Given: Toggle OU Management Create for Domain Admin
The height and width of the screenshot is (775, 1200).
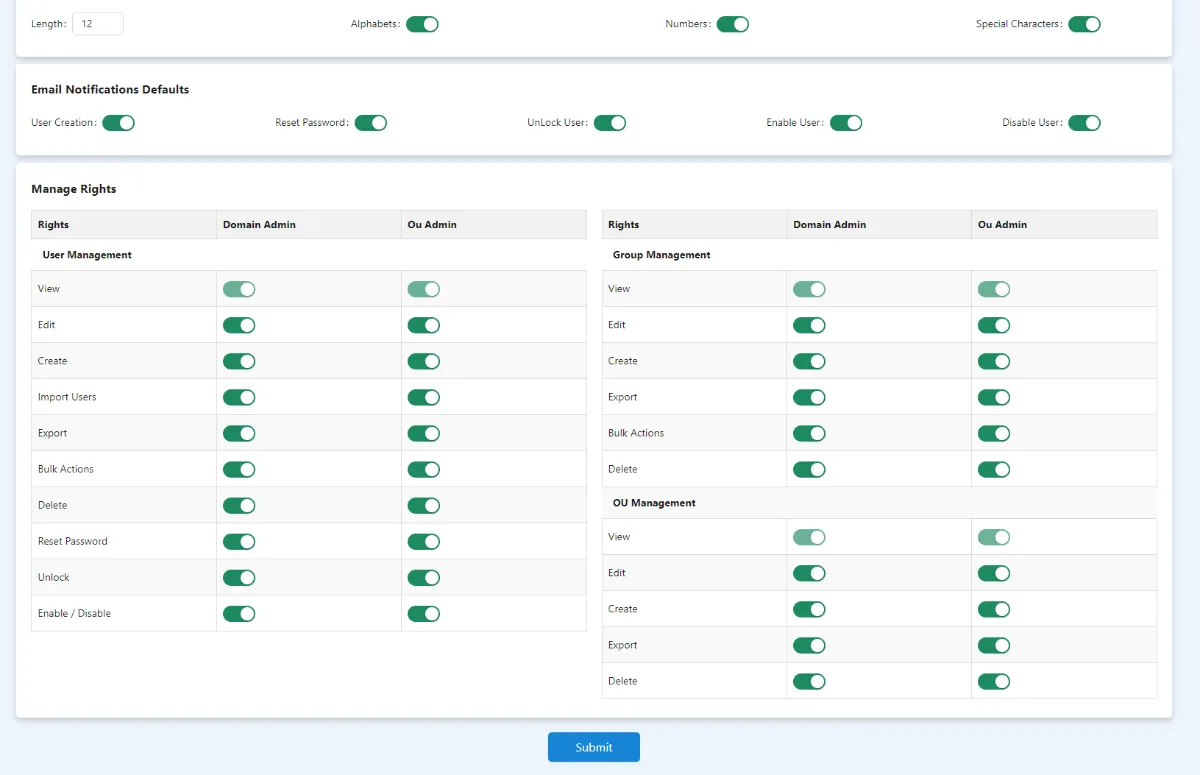Looking at the screenshot, I should tap(809, 609).
